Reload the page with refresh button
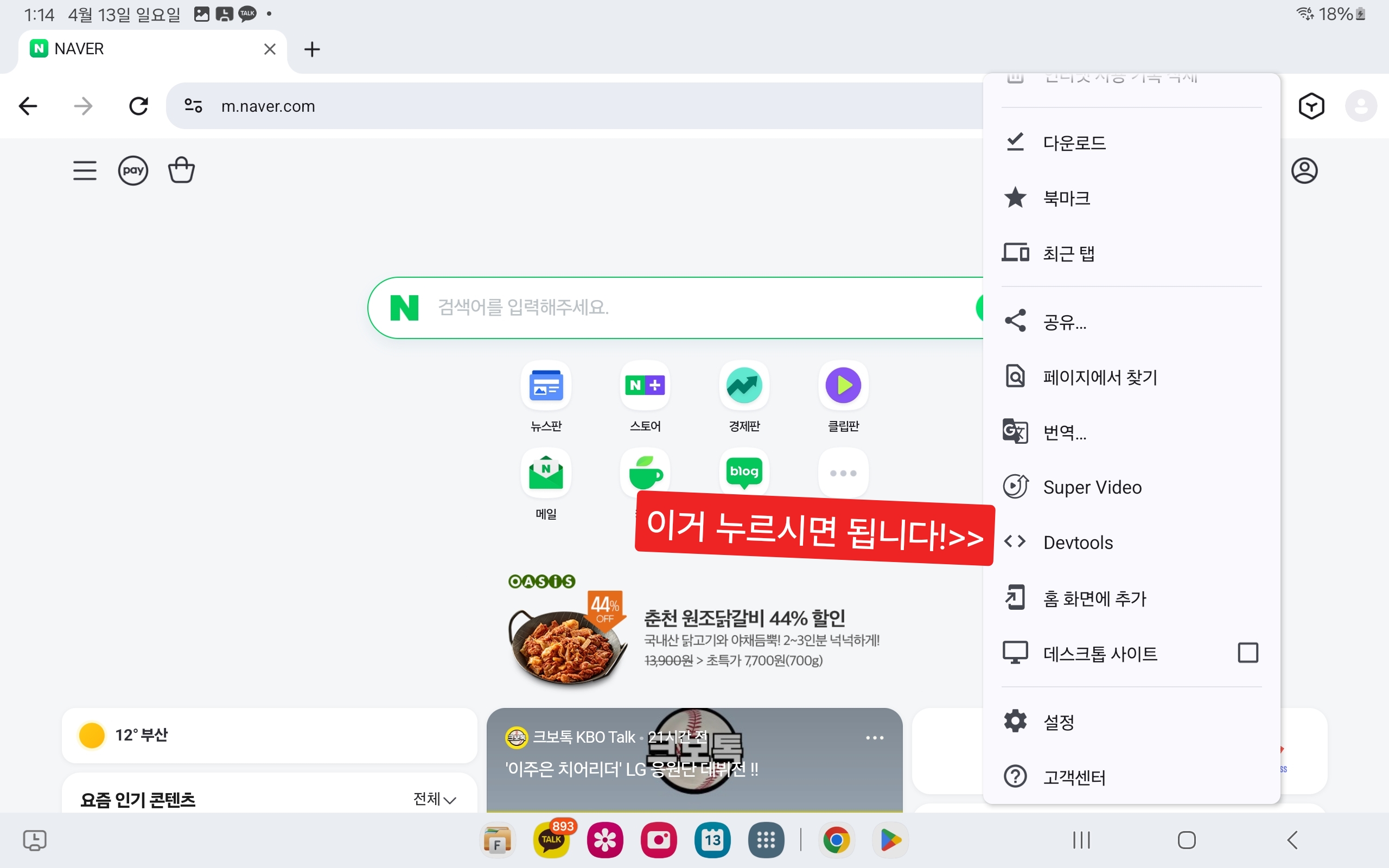 pos(138,106)
